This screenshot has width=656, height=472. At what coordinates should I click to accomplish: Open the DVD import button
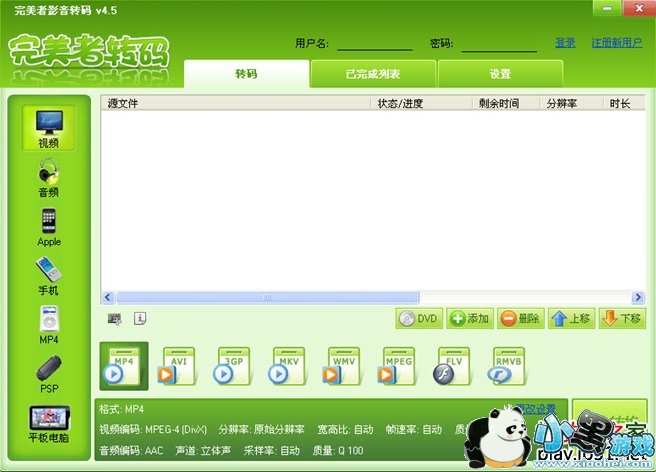click(419, 319)
